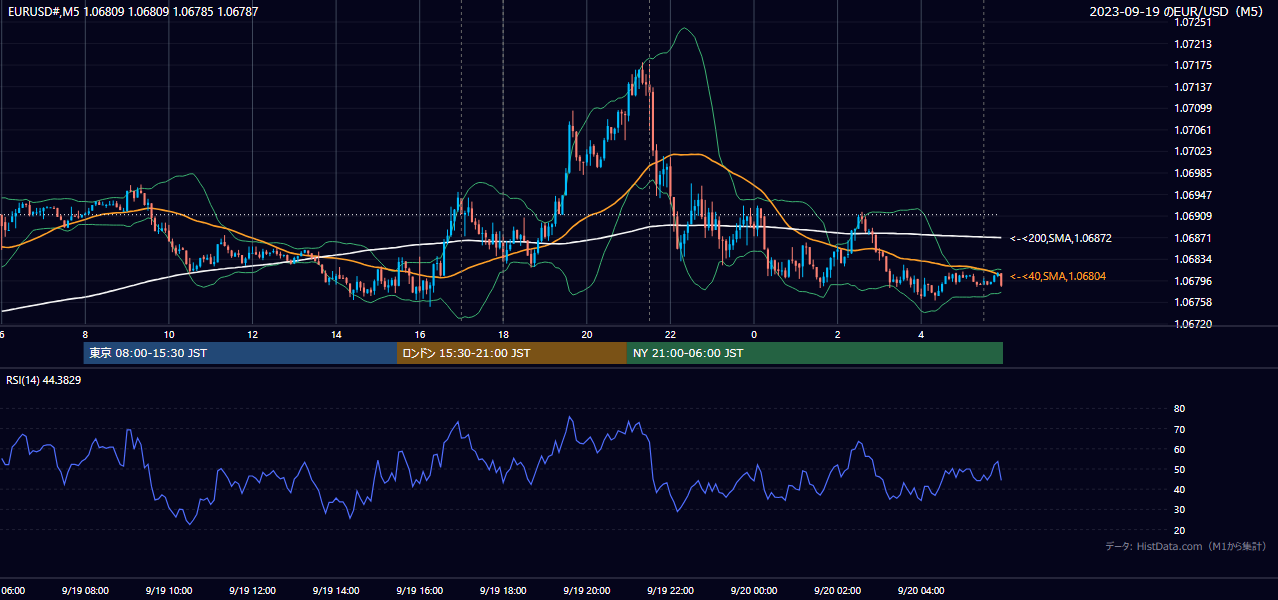Screen dimensions: 1278x600
Task: Click price level 1.07137 on the axis
Action: point(1192,87)
